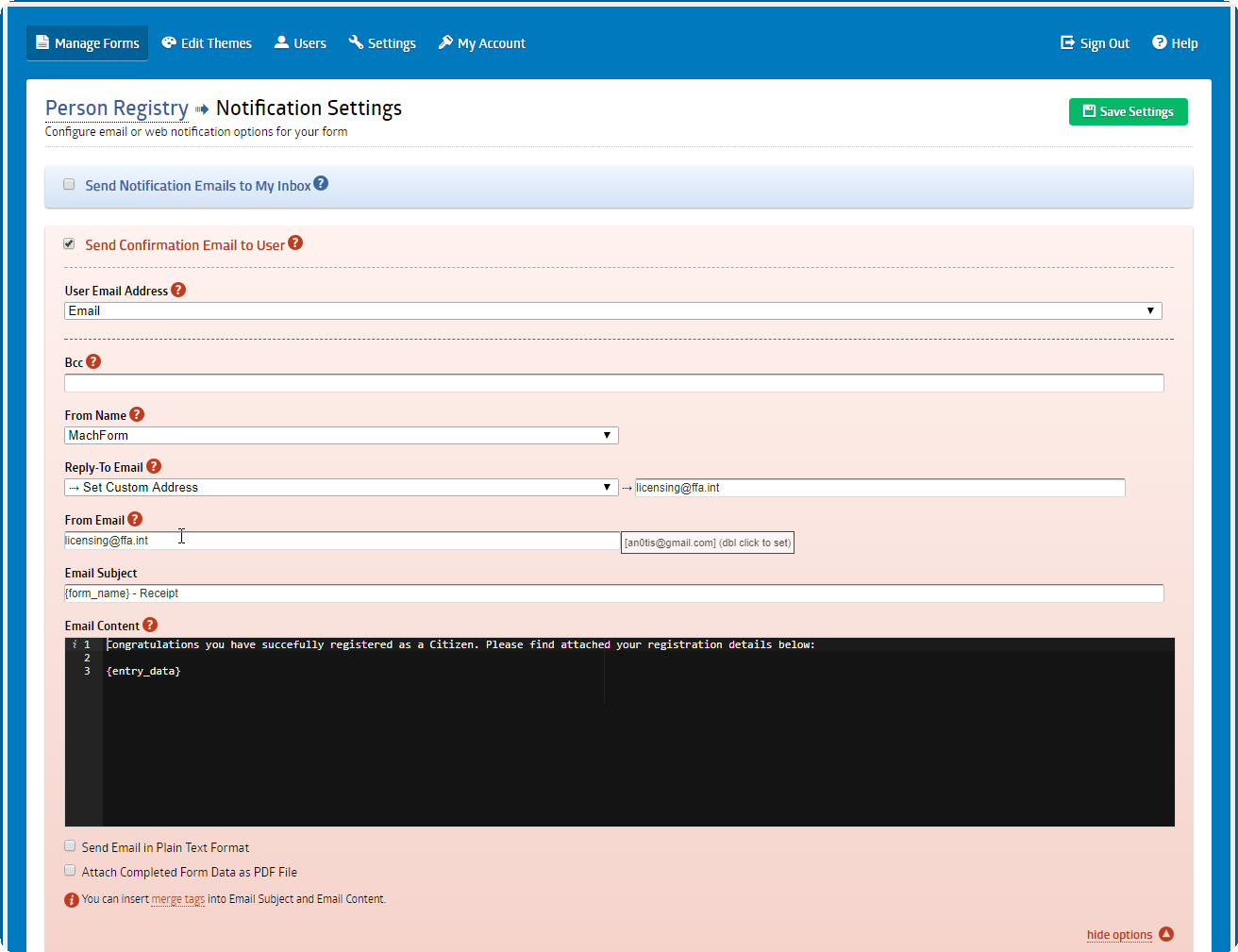The image size is (1238, 952).
Task: Click the green Save Settings button
Action: click(1128, 111)
